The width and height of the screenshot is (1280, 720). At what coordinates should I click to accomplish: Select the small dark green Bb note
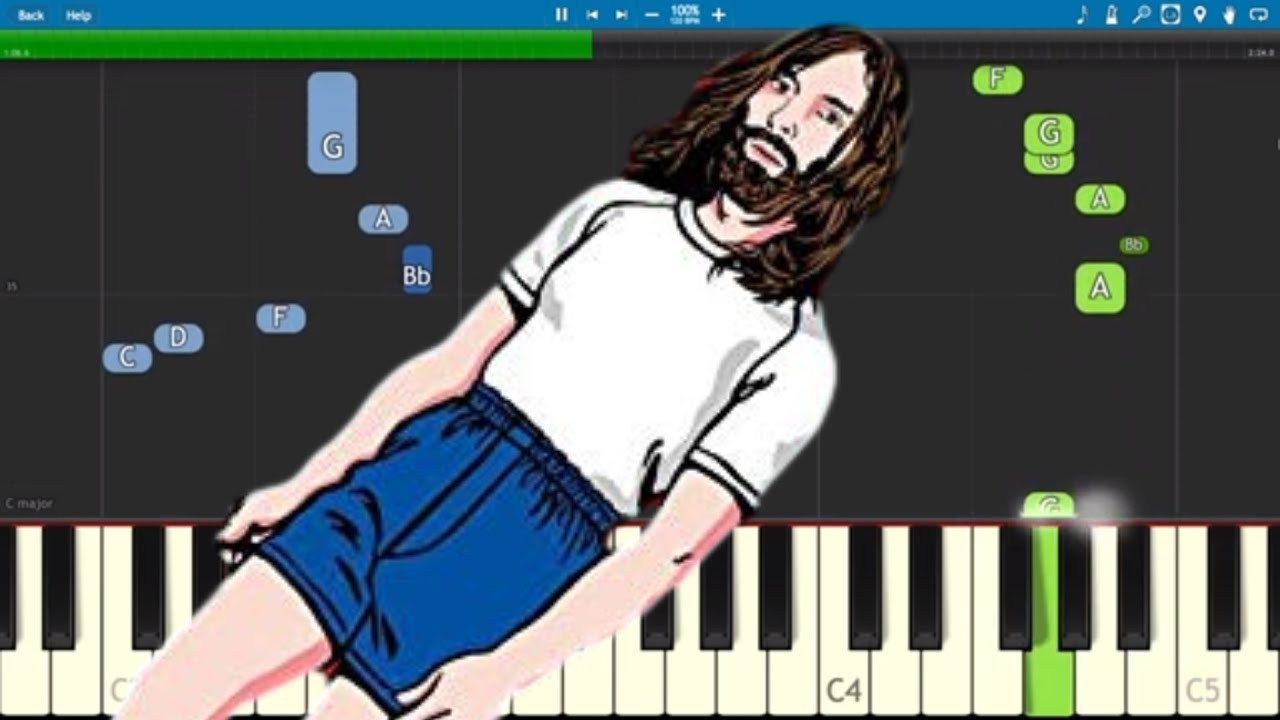point(1134,245)
